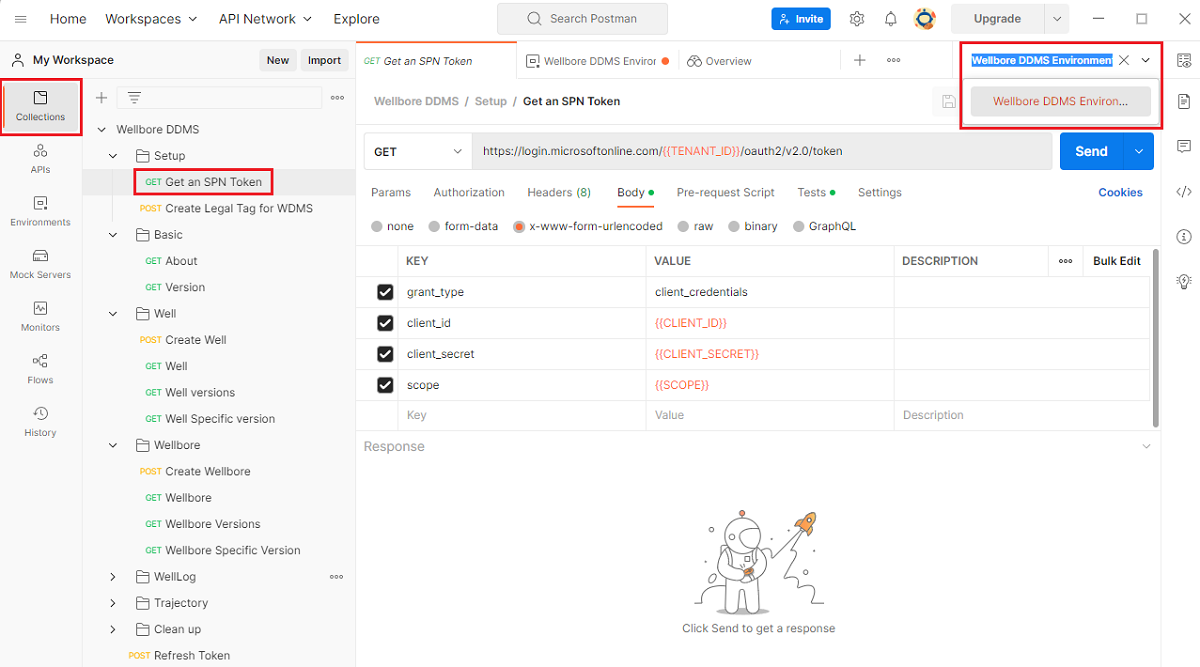Open the Upgrade dropdown arrow
1200x667 pixels.
pyautogui.click(x=1057, y=19)
